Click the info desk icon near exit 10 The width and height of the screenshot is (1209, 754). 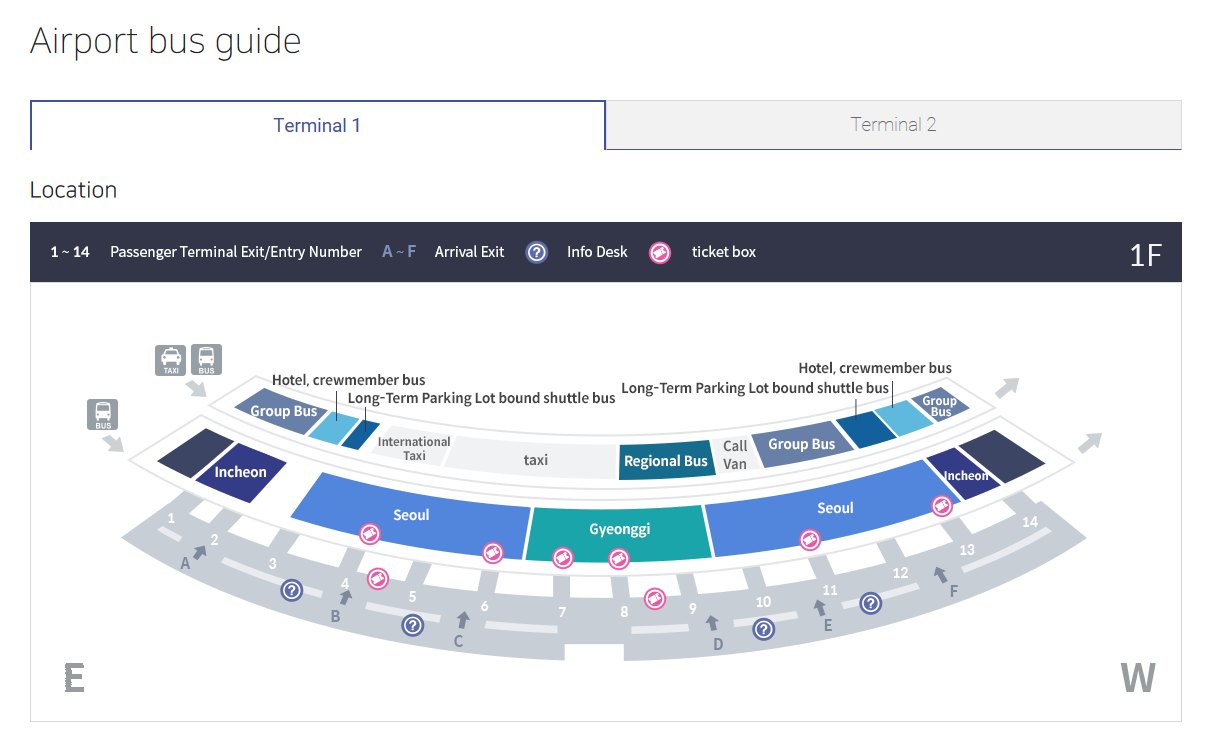[x=763, y=629]
